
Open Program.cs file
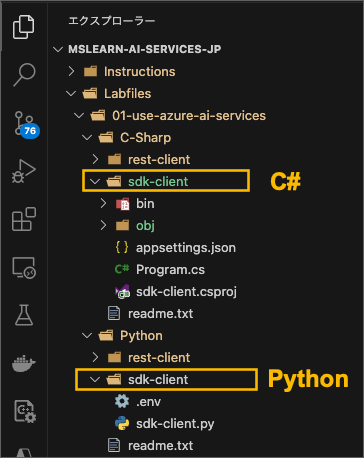click(170, 270)
